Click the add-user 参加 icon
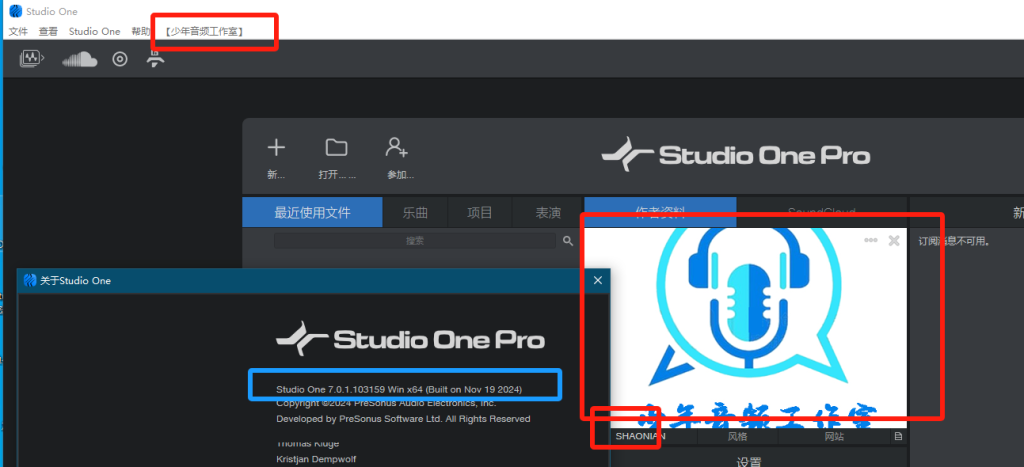 pyautogui.click(x=396, y=148)
